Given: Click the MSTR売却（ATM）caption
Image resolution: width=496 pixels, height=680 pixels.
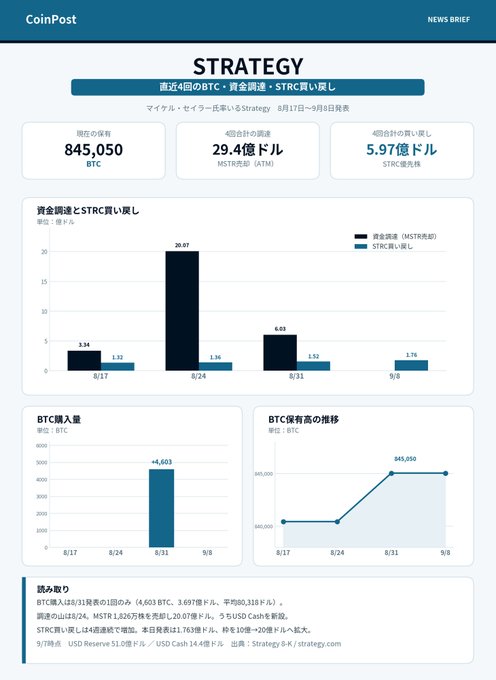Looking at the screenshot, I should pyautogui.click(x=248, y=164).
